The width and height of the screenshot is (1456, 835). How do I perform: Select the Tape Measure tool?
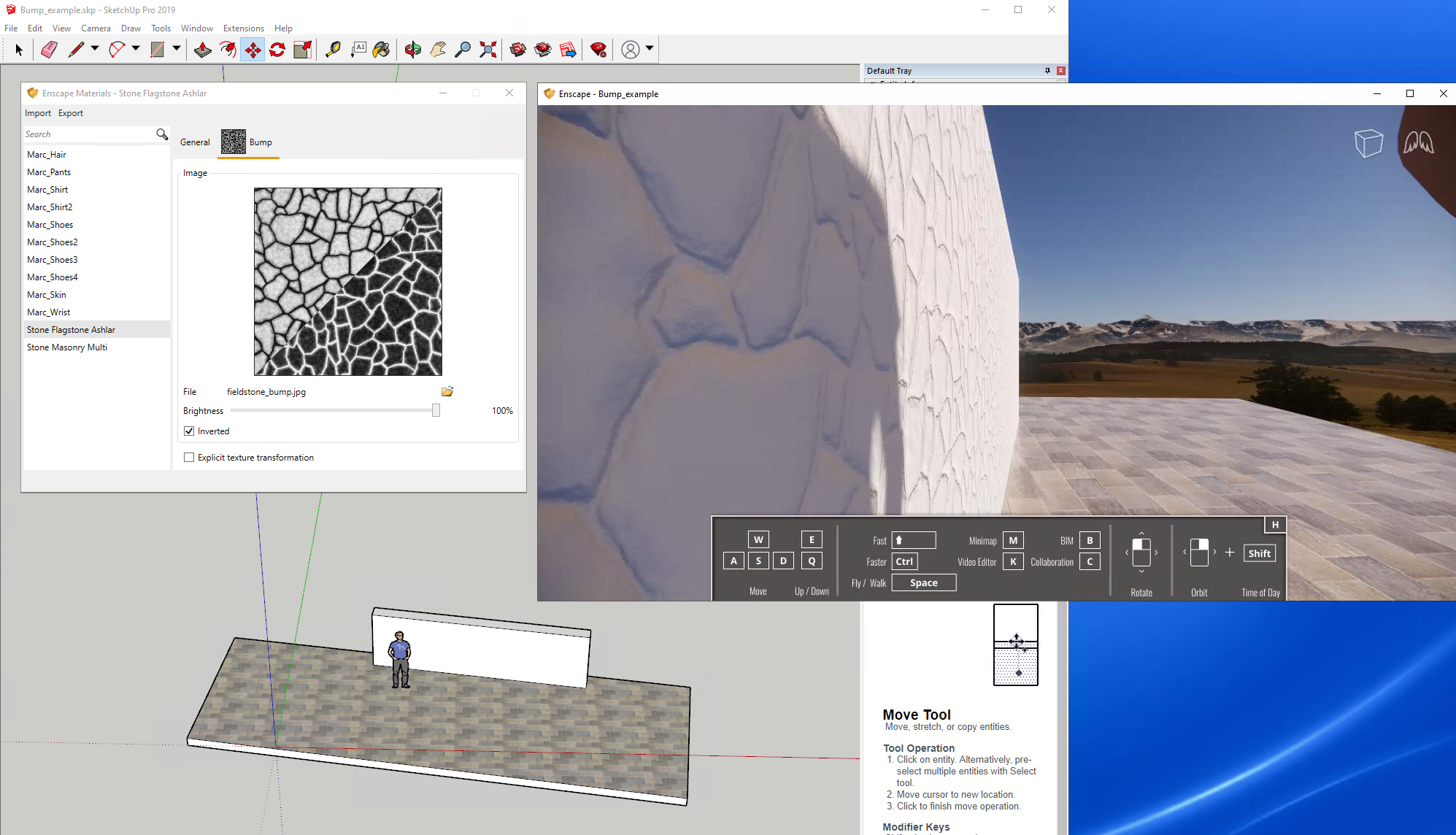tap(333, 50)
